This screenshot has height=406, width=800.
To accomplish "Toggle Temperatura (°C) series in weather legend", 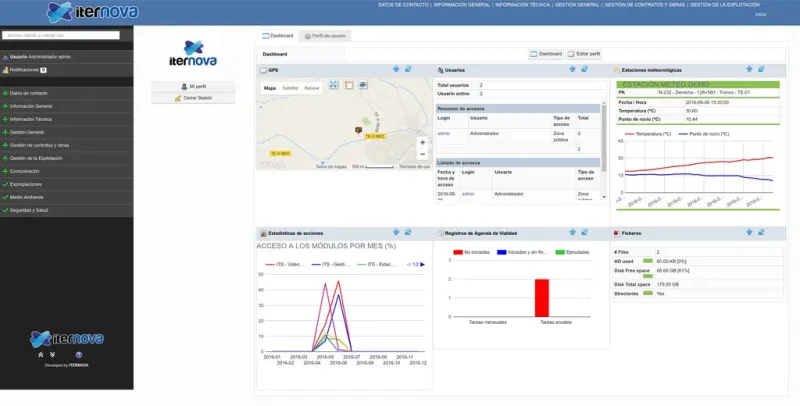I will [x=648, y=134].
